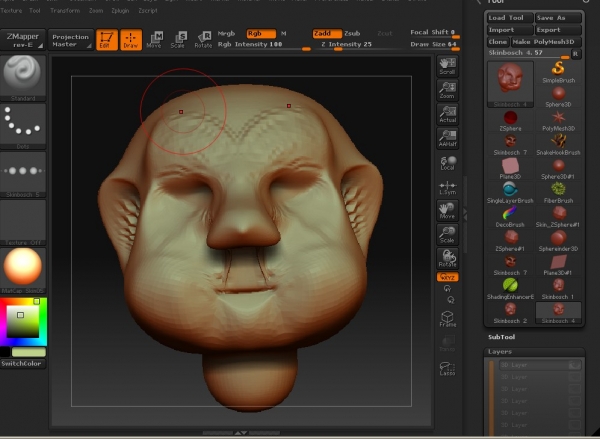This screenshot has height=439, width=600.
Task: Click Make PolyMesh3D button
Action: point(546,42)
